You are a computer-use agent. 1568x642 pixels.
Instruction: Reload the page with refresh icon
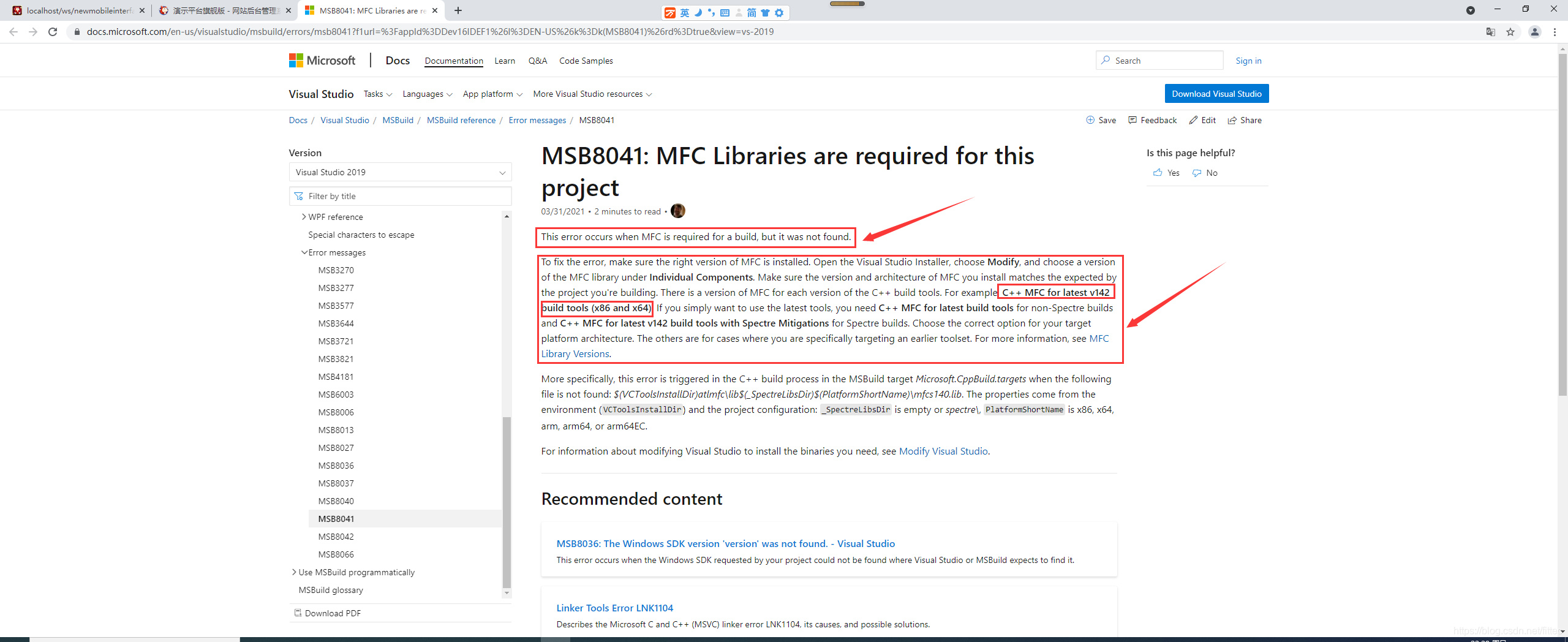pyautogui.click(x=53, y=32)
